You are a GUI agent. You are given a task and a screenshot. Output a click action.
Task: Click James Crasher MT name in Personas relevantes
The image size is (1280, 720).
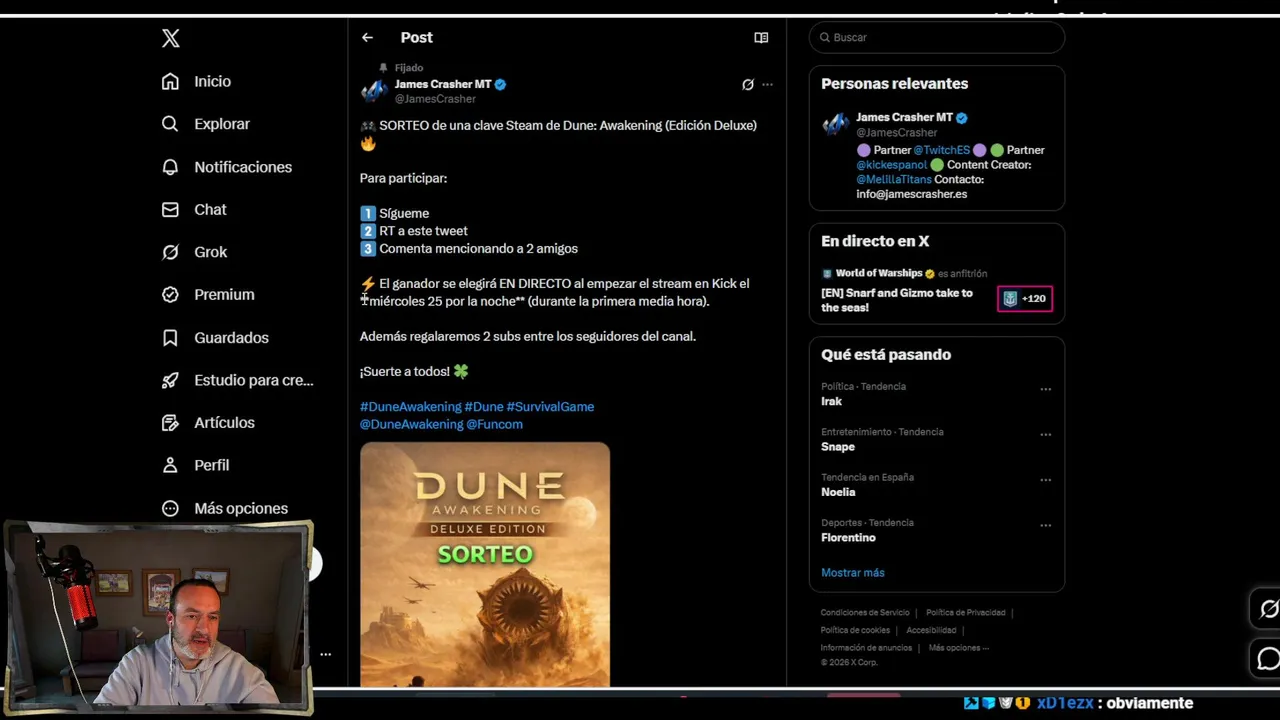904,117
